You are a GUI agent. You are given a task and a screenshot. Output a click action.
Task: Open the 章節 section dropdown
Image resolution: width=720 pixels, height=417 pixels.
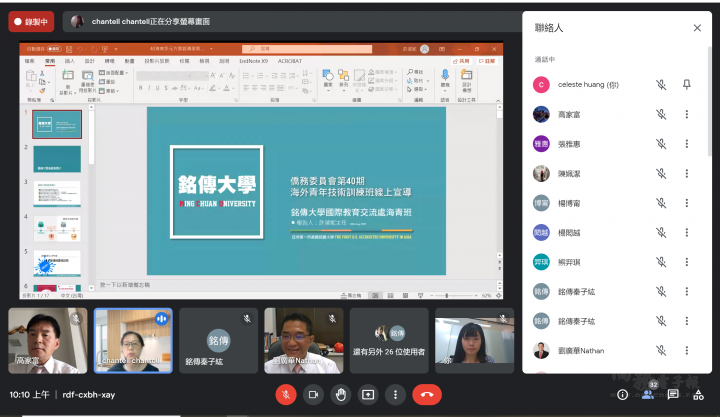coord(109,91)
